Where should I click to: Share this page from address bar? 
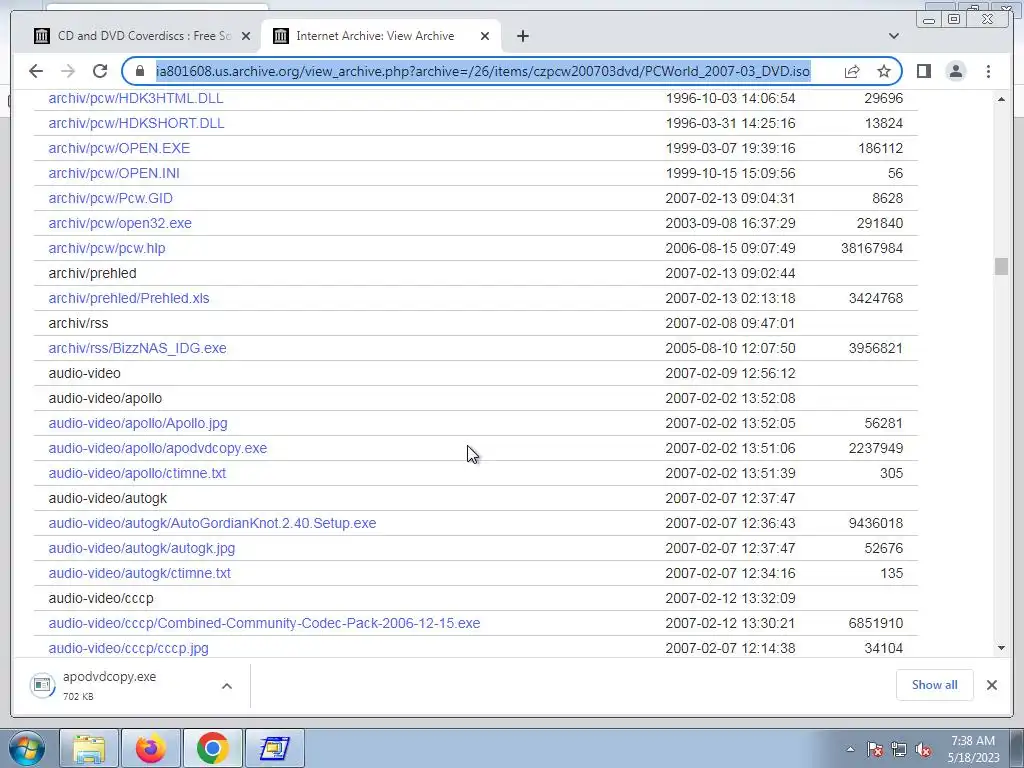click(x=852, y=71)
